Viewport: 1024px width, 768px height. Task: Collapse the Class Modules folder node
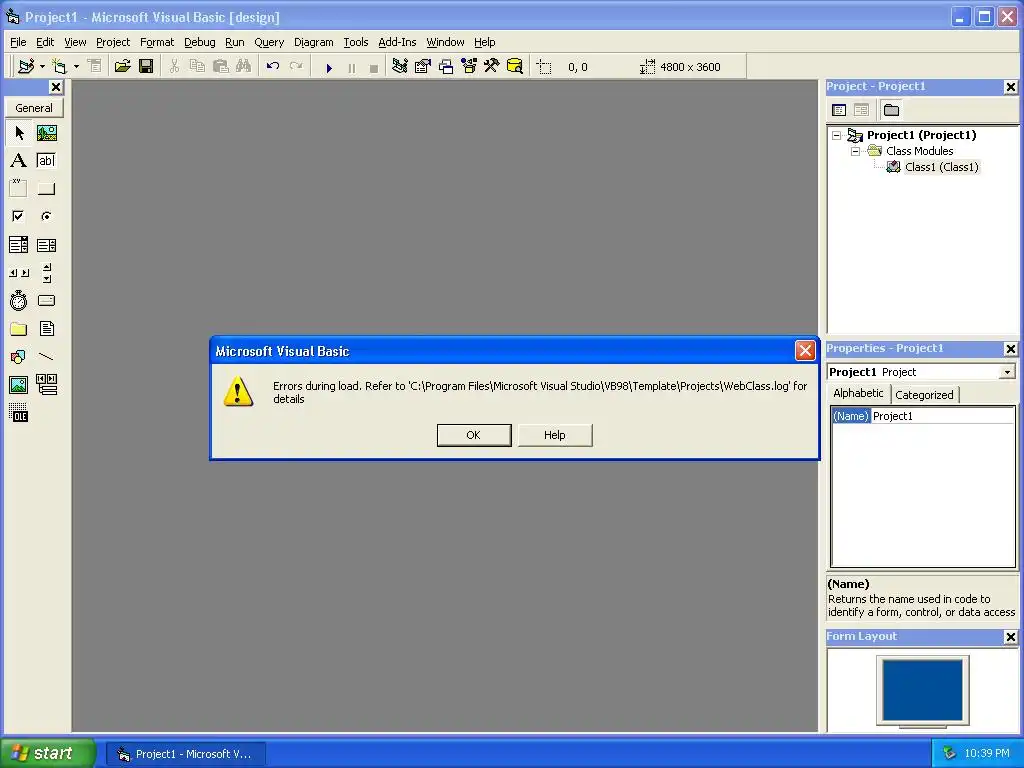855,152
